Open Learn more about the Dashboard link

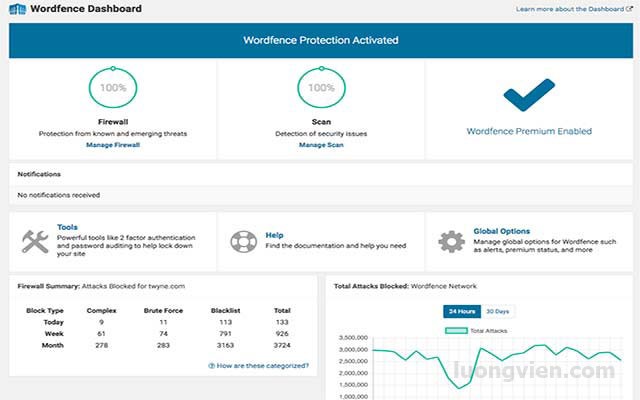pos(570,9)
